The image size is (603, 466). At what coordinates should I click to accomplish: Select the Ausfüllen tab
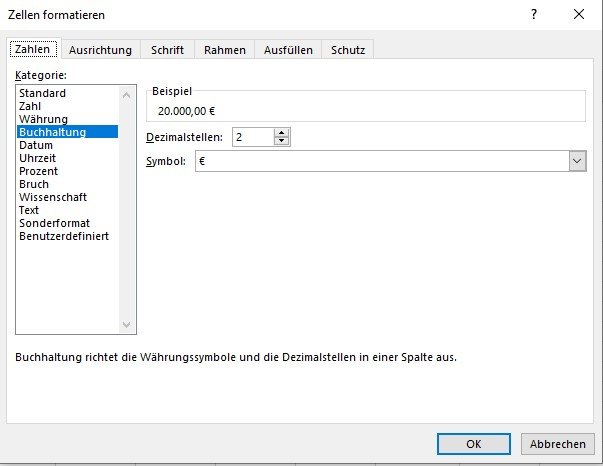(x=288, y=50)
